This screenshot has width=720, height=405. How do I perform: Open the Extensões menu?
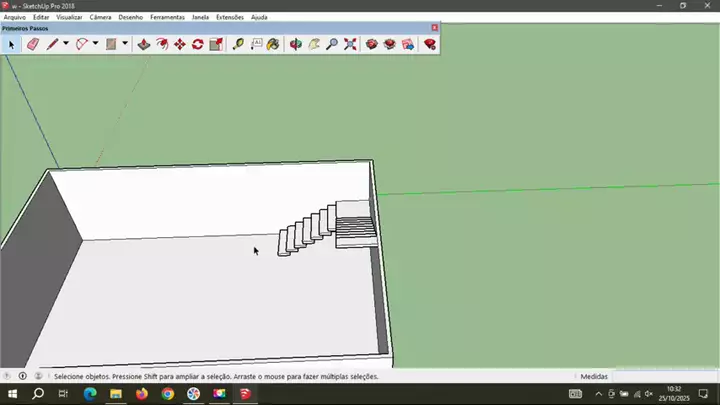tap(230, 17)
